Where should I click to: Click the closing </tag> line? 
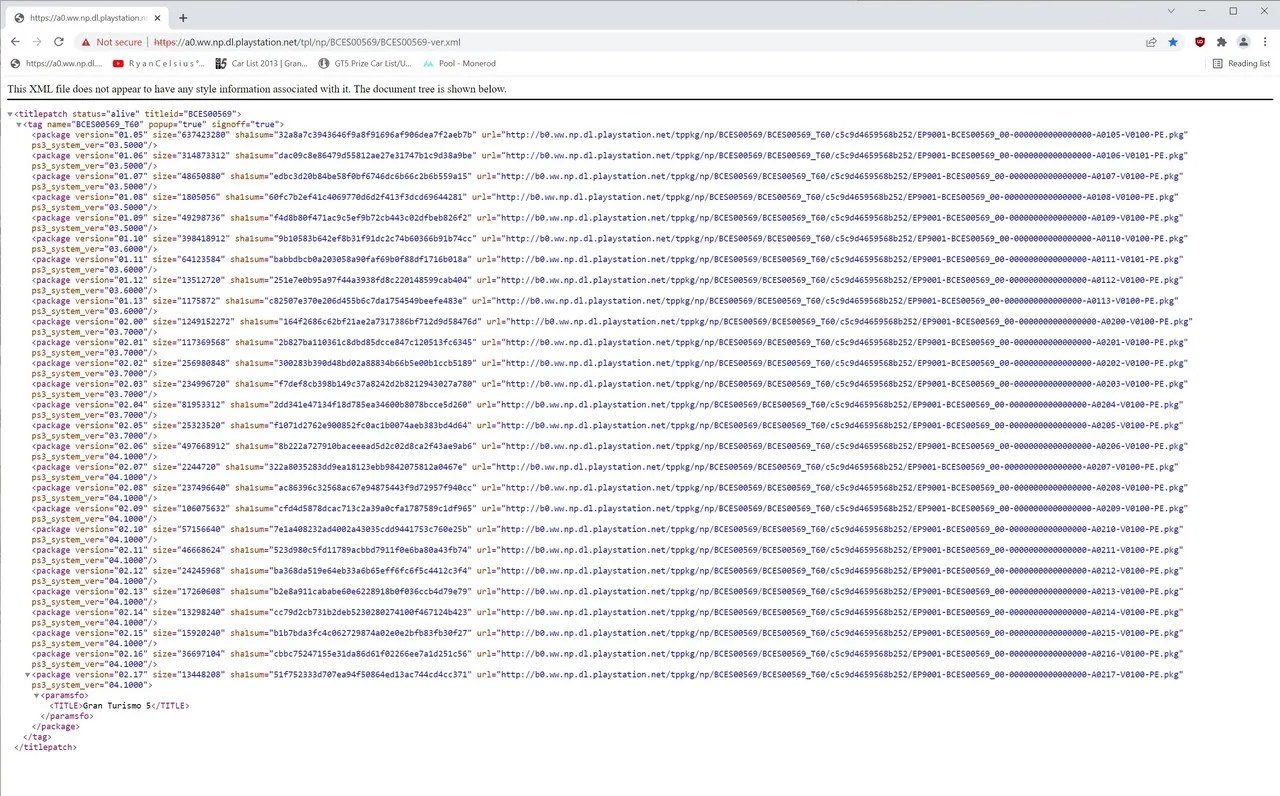point(37,737)
